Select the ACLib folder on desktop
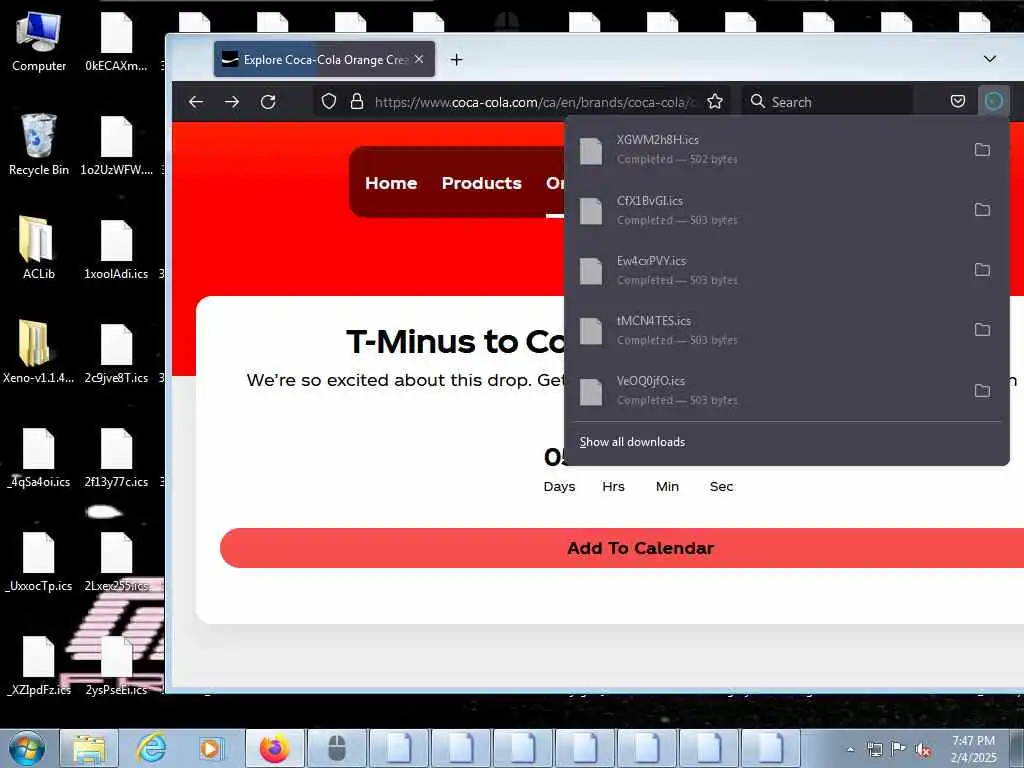Screen dimensions: 1024x768 coord(39,248)
